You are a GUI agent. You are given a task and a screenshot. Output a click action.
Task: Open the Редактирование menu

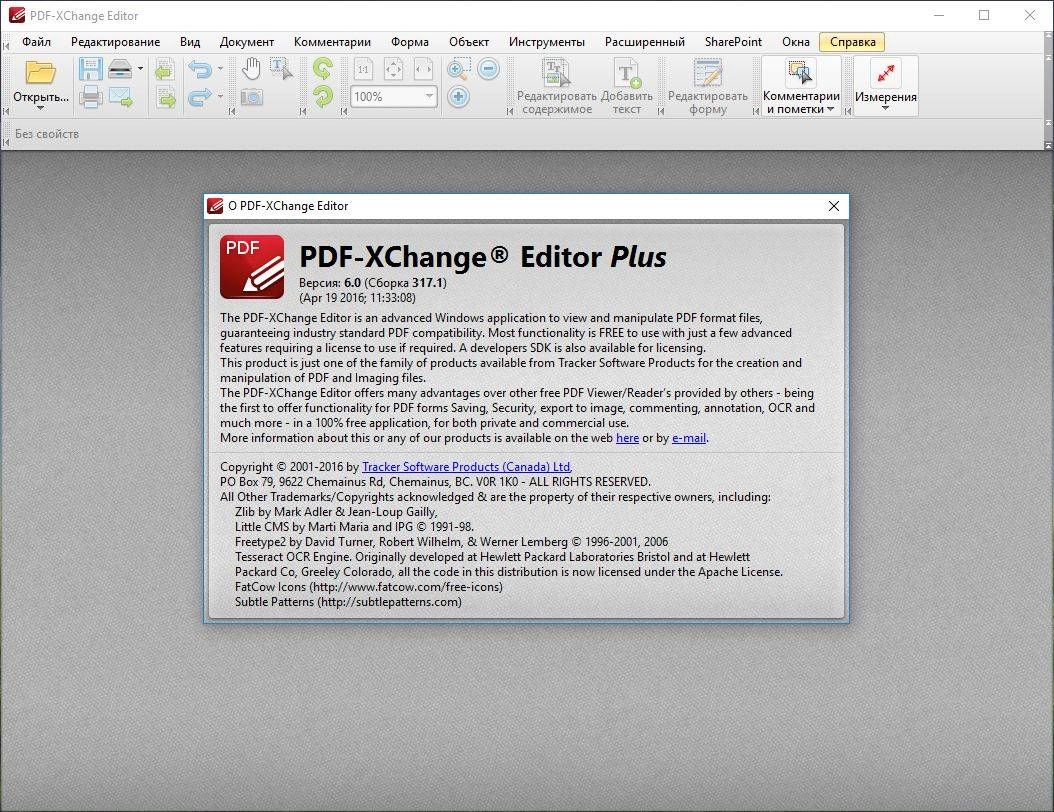coord(116,42)
